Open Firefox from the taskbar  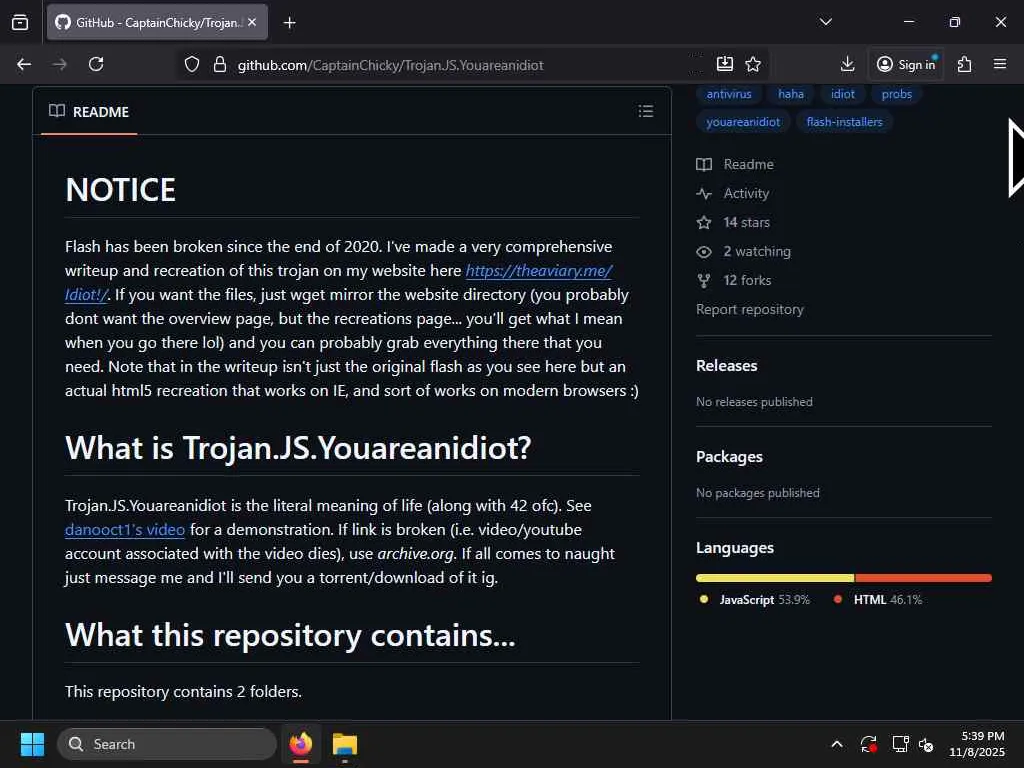point(301,744)
